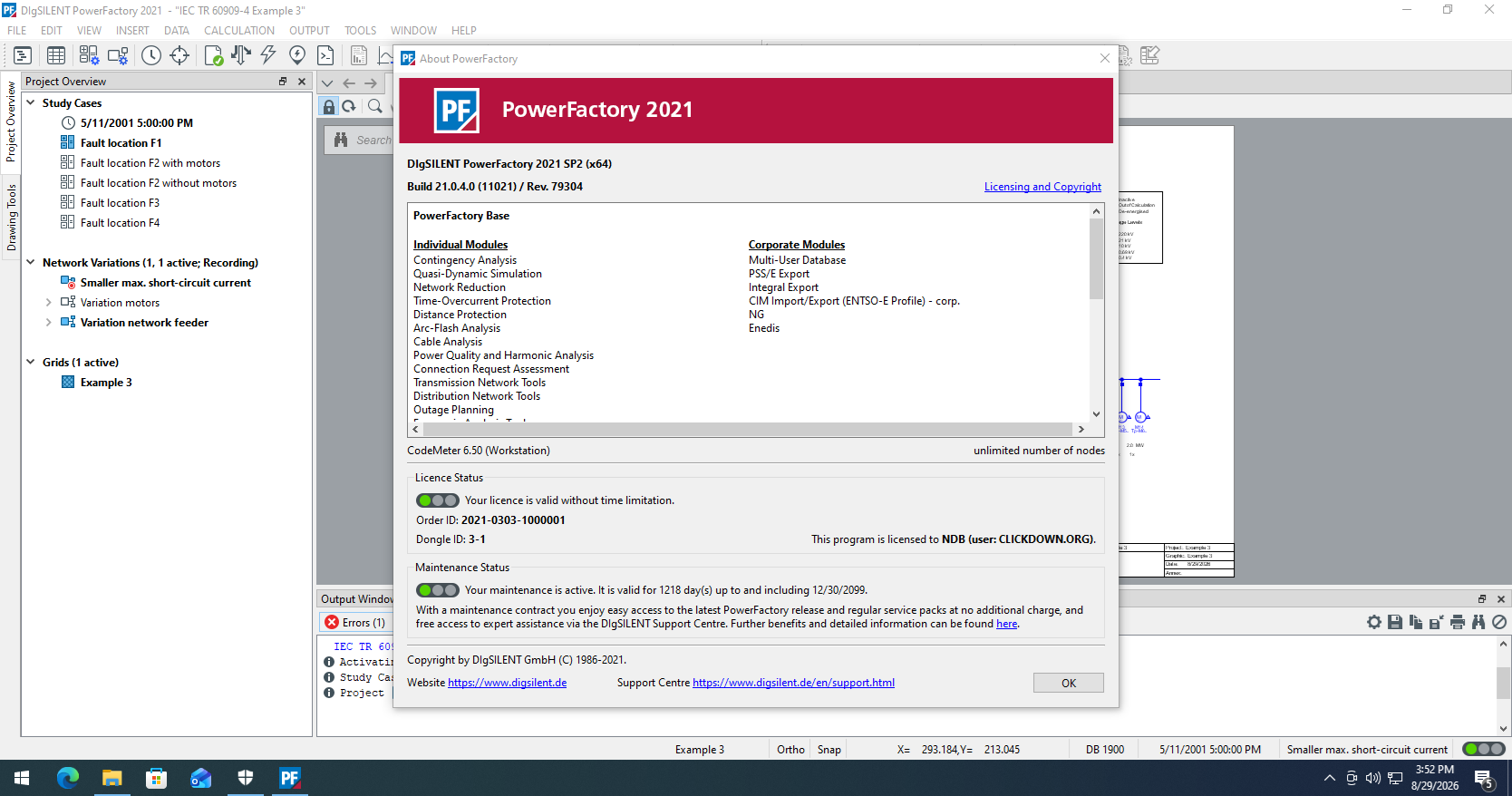The height and width of the screenshot is (796, 1512).
Task: Select Fault location F4 study case
Action: [120, 222]
